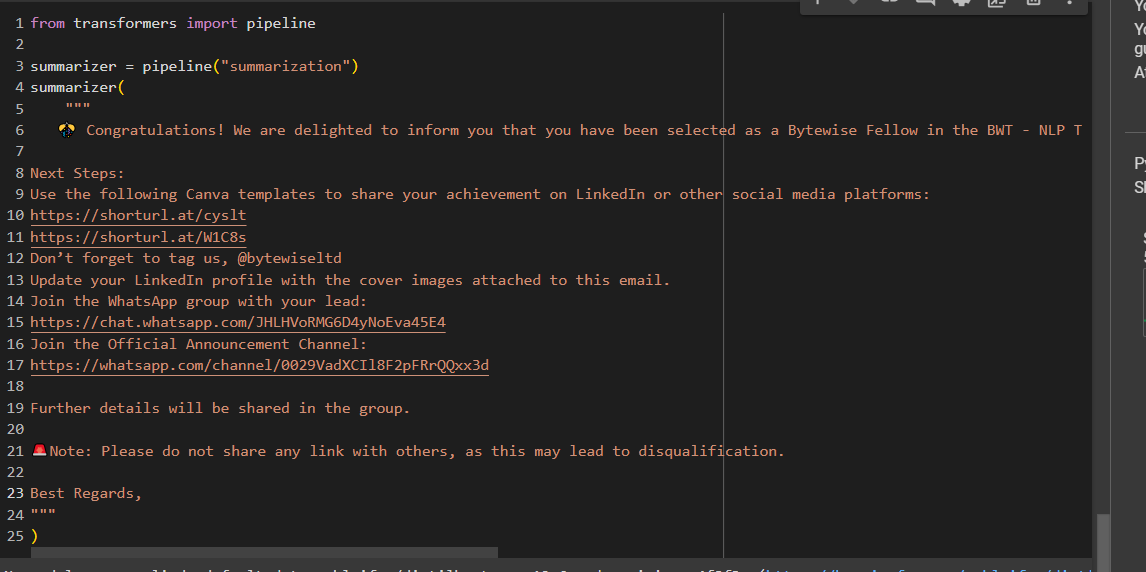Click the vertical scrollbar thumb beside the cell
Viewport: 1146px width, 572px height.
click(1103, 543)
